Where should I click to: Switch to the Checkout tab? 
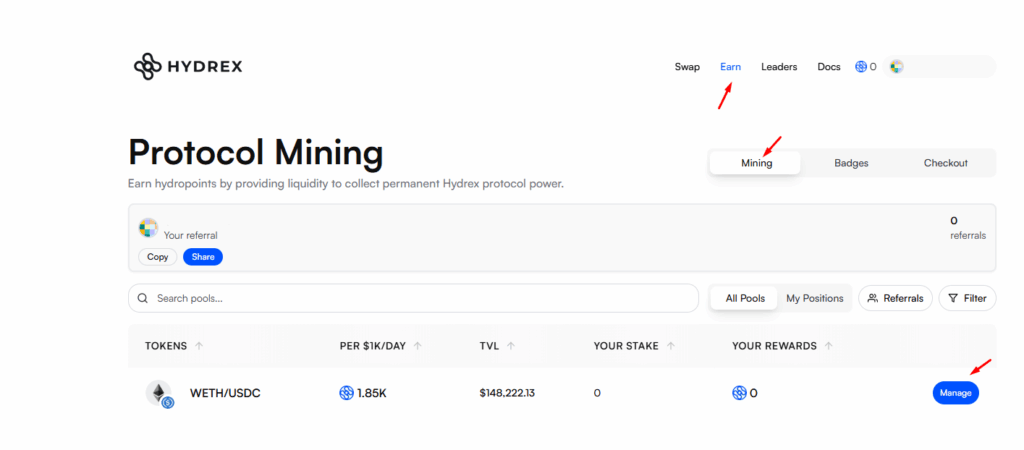pyautogui.click(x=946, y=163)
